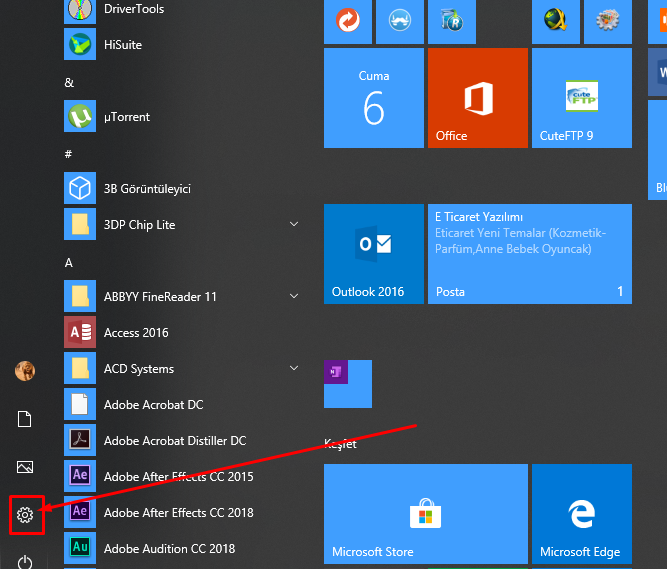Click the R monitor app tile
The width and height of the screenshot is (667, 569).
(x=452, y=21)
